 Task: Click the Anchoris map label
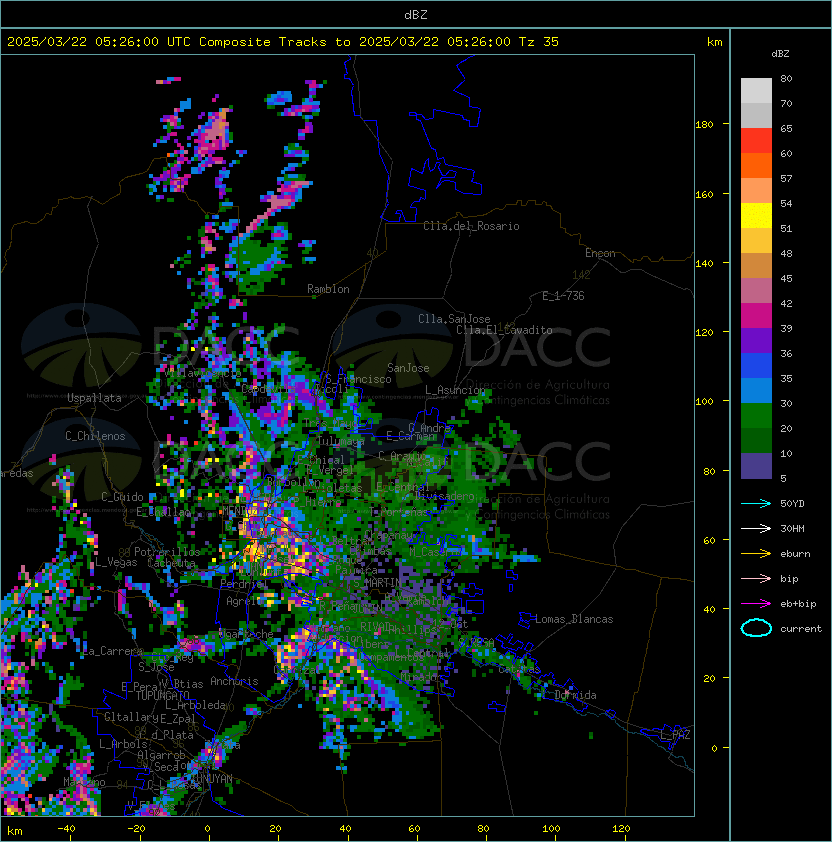click(x=234, y=681)
